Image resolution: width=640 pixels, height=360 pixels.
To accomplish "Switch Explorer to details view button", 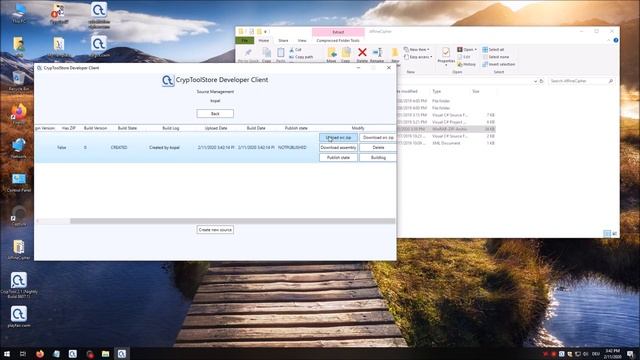I will click(607, 233).
